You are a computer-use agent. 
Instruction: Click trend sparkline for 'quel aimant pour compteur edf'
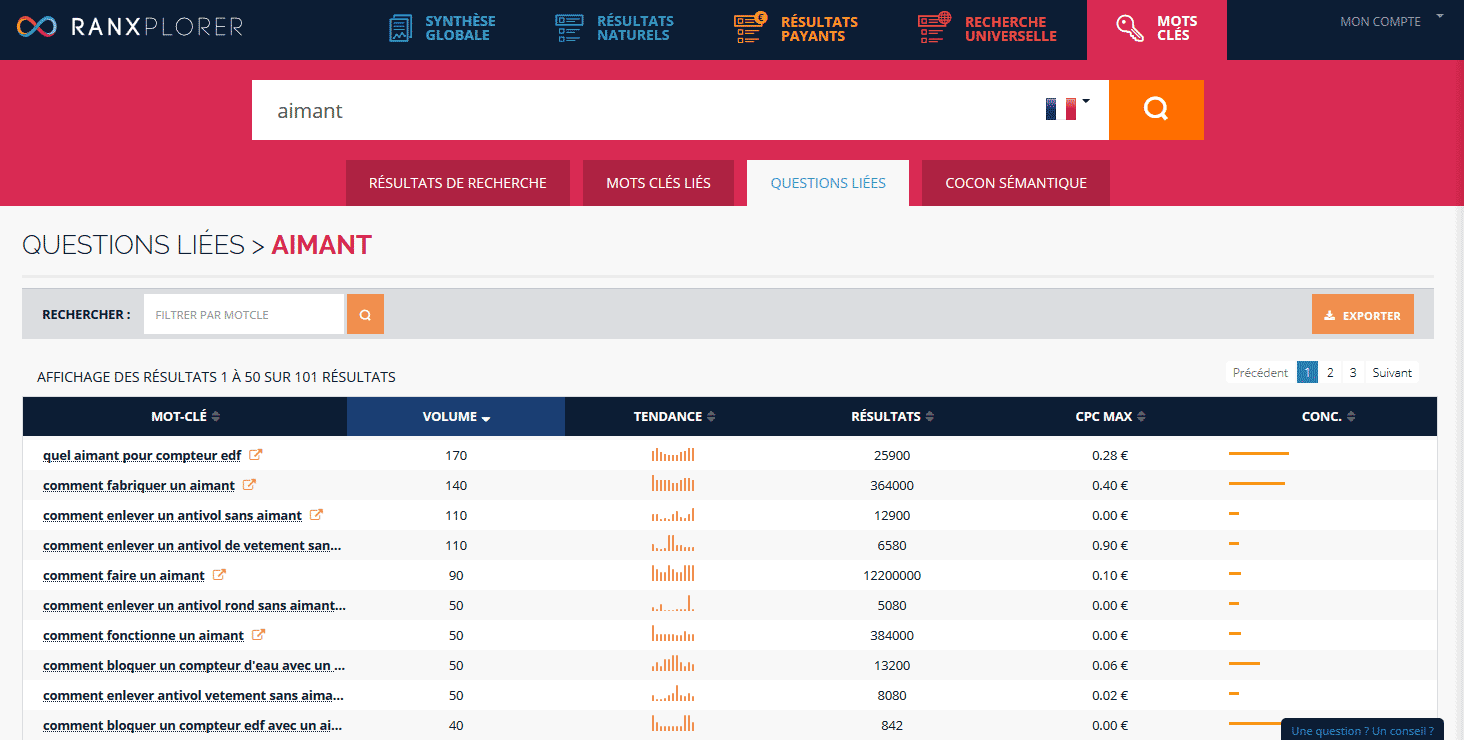tap(673, 455)
